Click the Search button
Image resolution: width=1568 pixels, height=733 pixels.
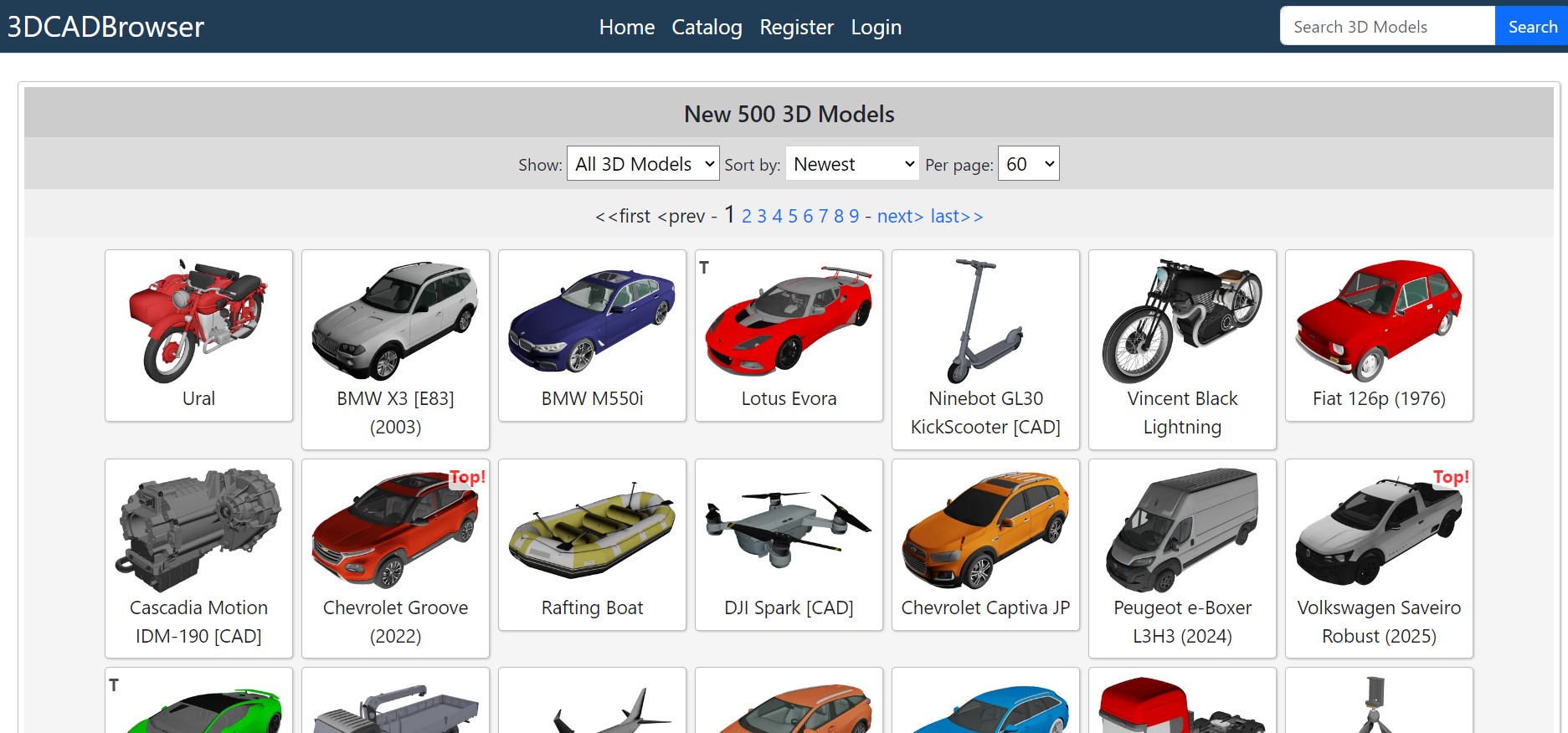click(1532, 26)
